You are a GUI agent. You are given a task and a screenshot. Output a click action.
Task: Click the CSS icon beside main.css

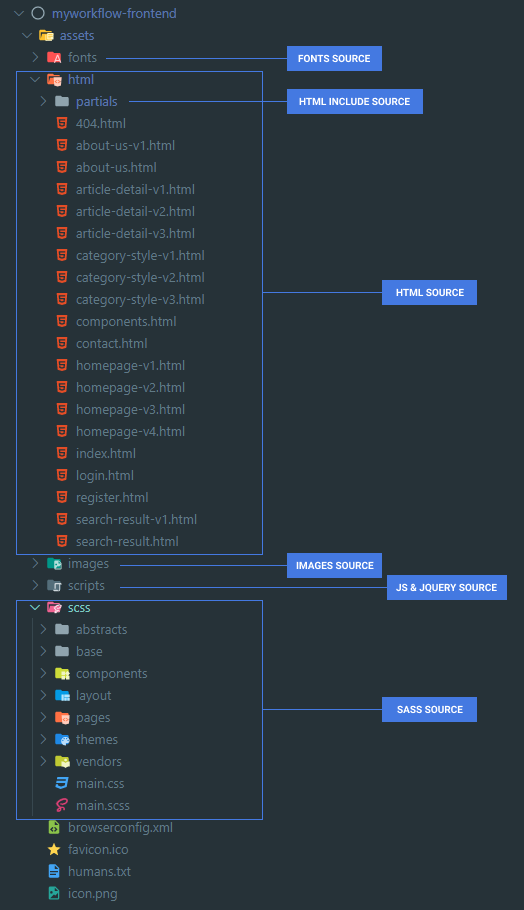click(62, 783)
